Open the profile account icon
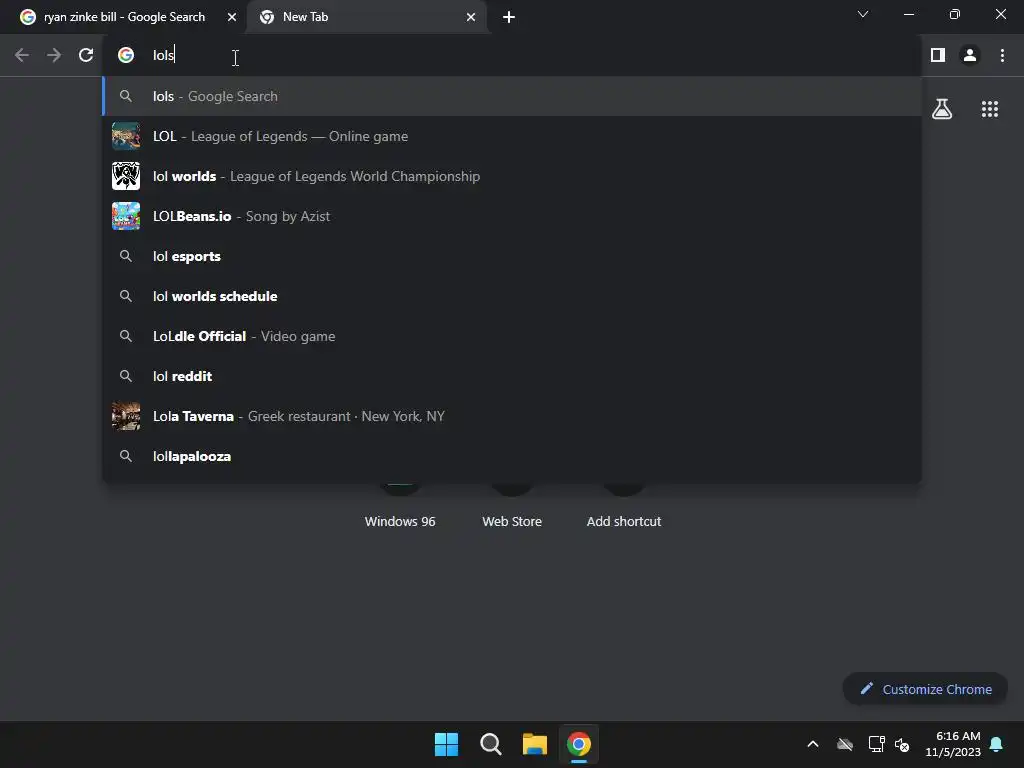Image resolution: width=1024 pixels, height=768 pixels. [970, 56]
